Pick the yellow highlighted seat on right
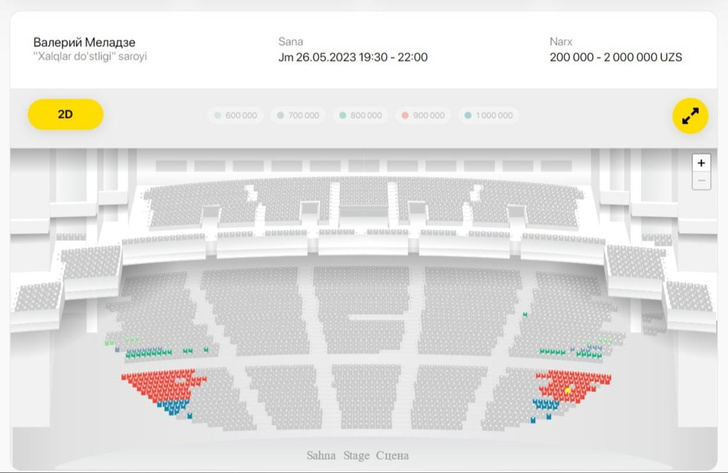Viewport: 728px width, 473px height. coord(569,389)
